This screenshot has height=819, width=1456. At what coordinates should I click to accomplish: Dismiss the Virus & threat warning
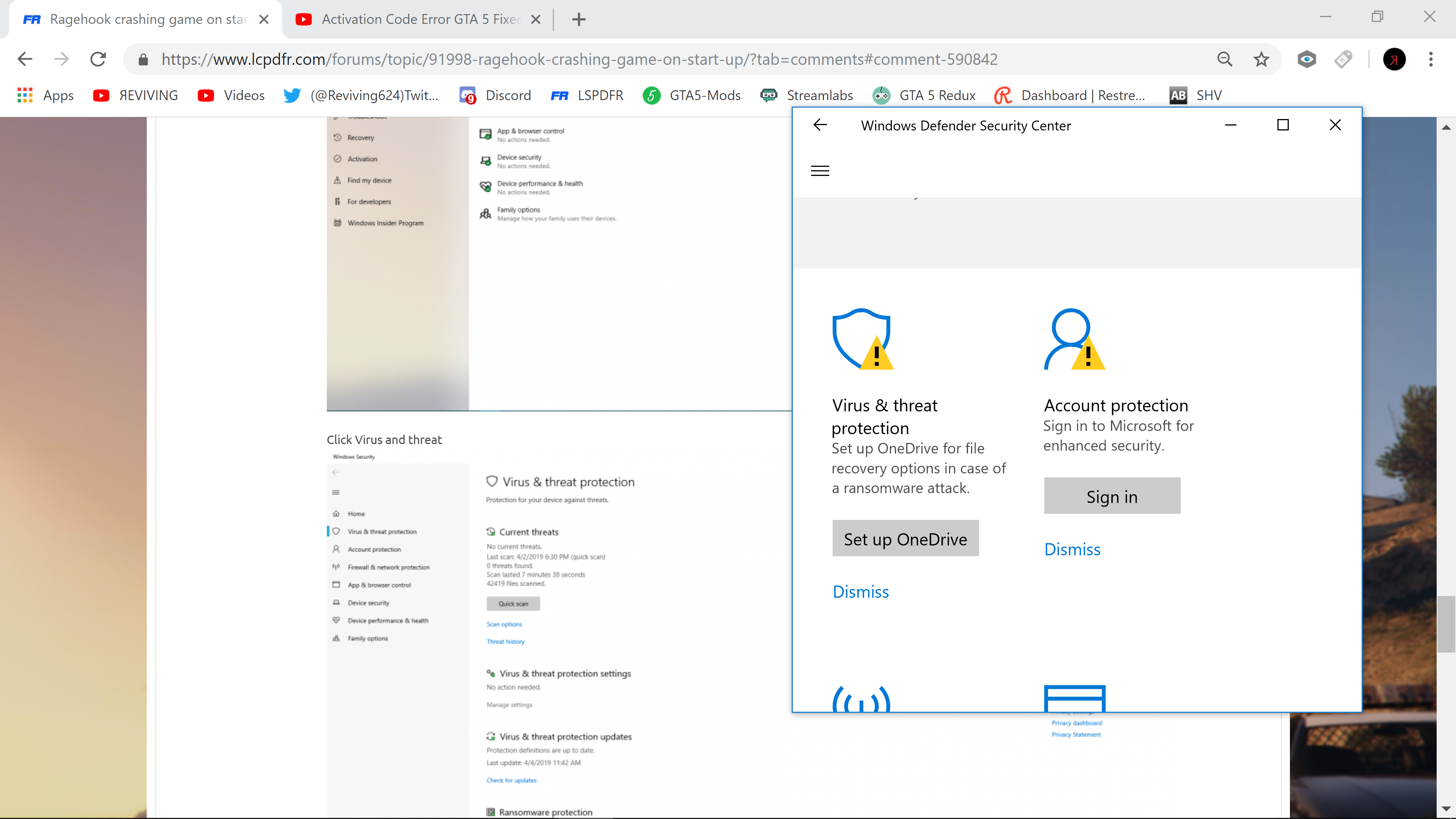pyautogui.click(x=860, y=591)
